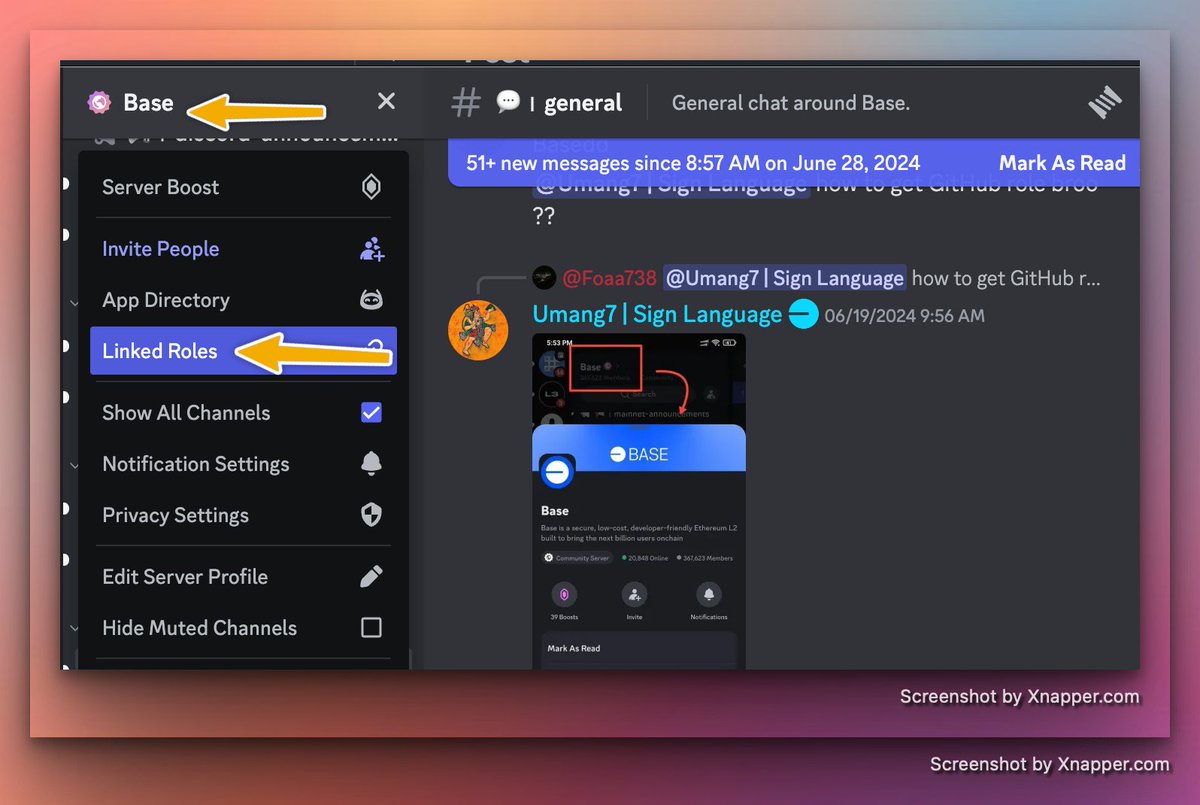
Task: Click the Show All Channels label
Action: [x=186, y=412]
